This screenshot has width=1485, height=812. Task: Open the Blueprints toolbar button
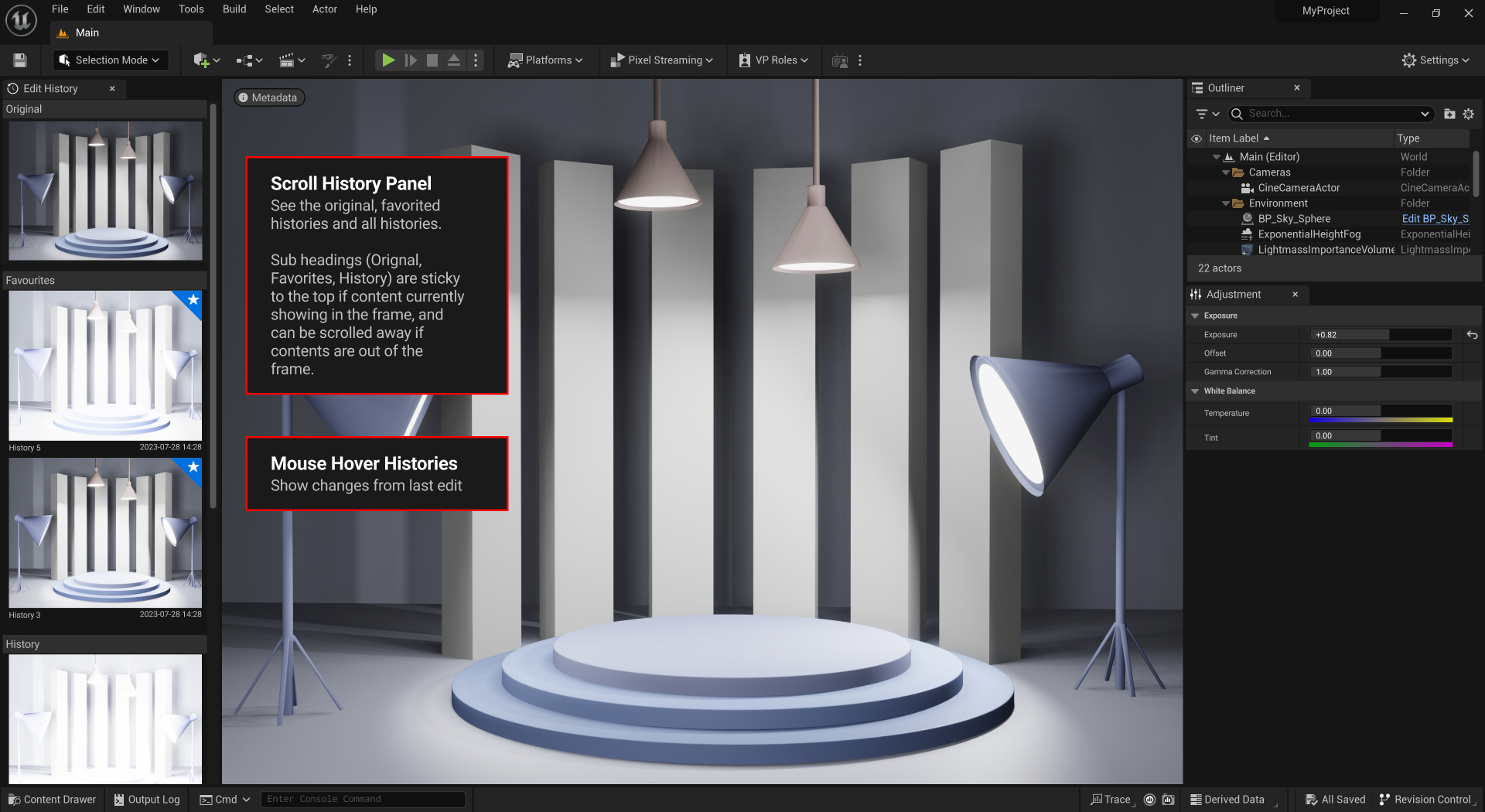(x=249, y=60)
